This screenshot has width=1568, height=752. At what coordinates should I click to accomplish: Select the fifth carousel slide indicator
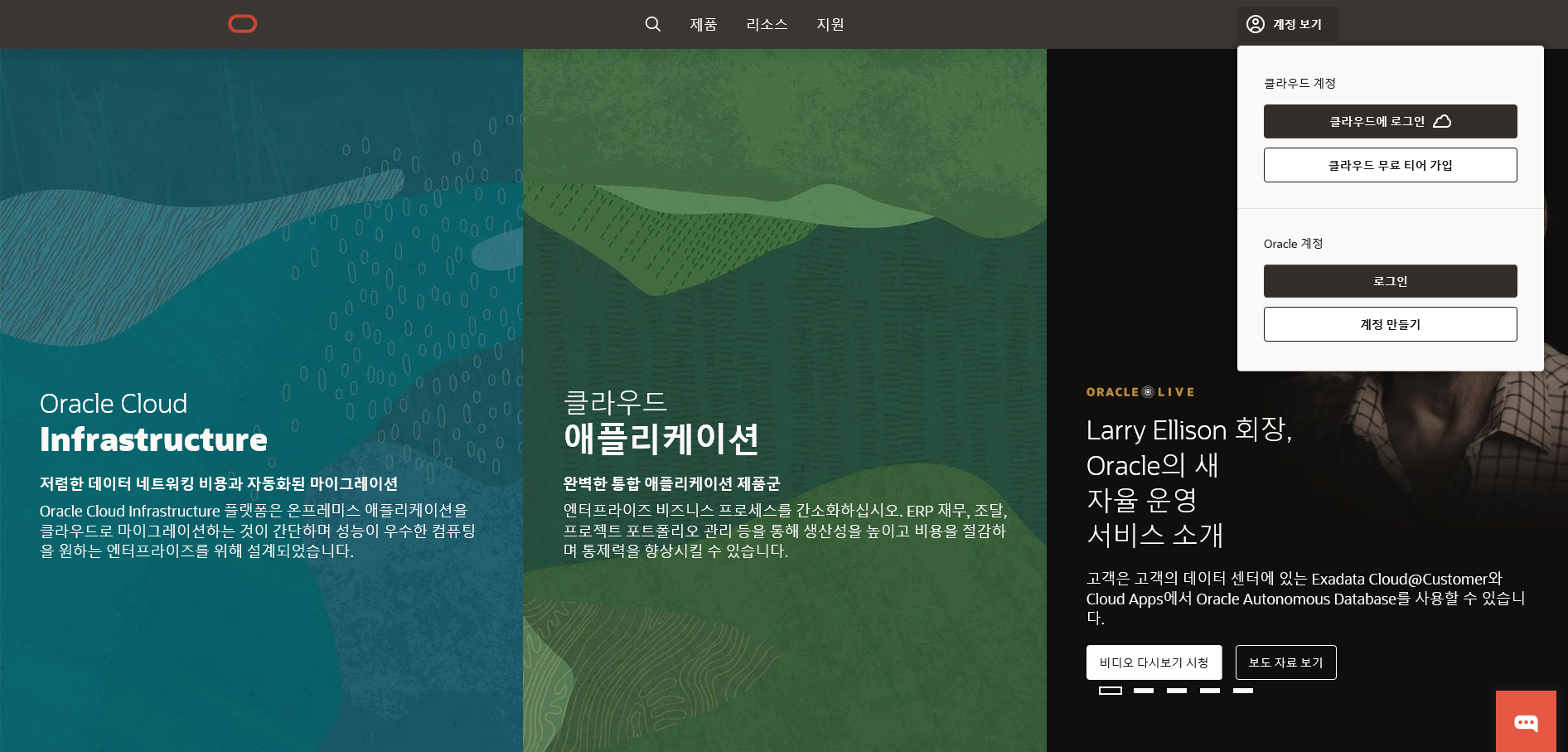point(1243,691)
